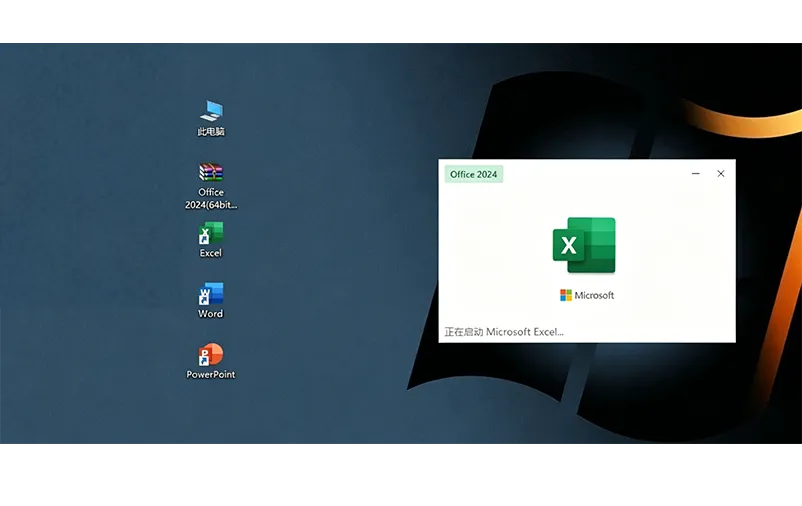
Task: Click the Microsoft logo in splash window
Action: pos(587,295)
